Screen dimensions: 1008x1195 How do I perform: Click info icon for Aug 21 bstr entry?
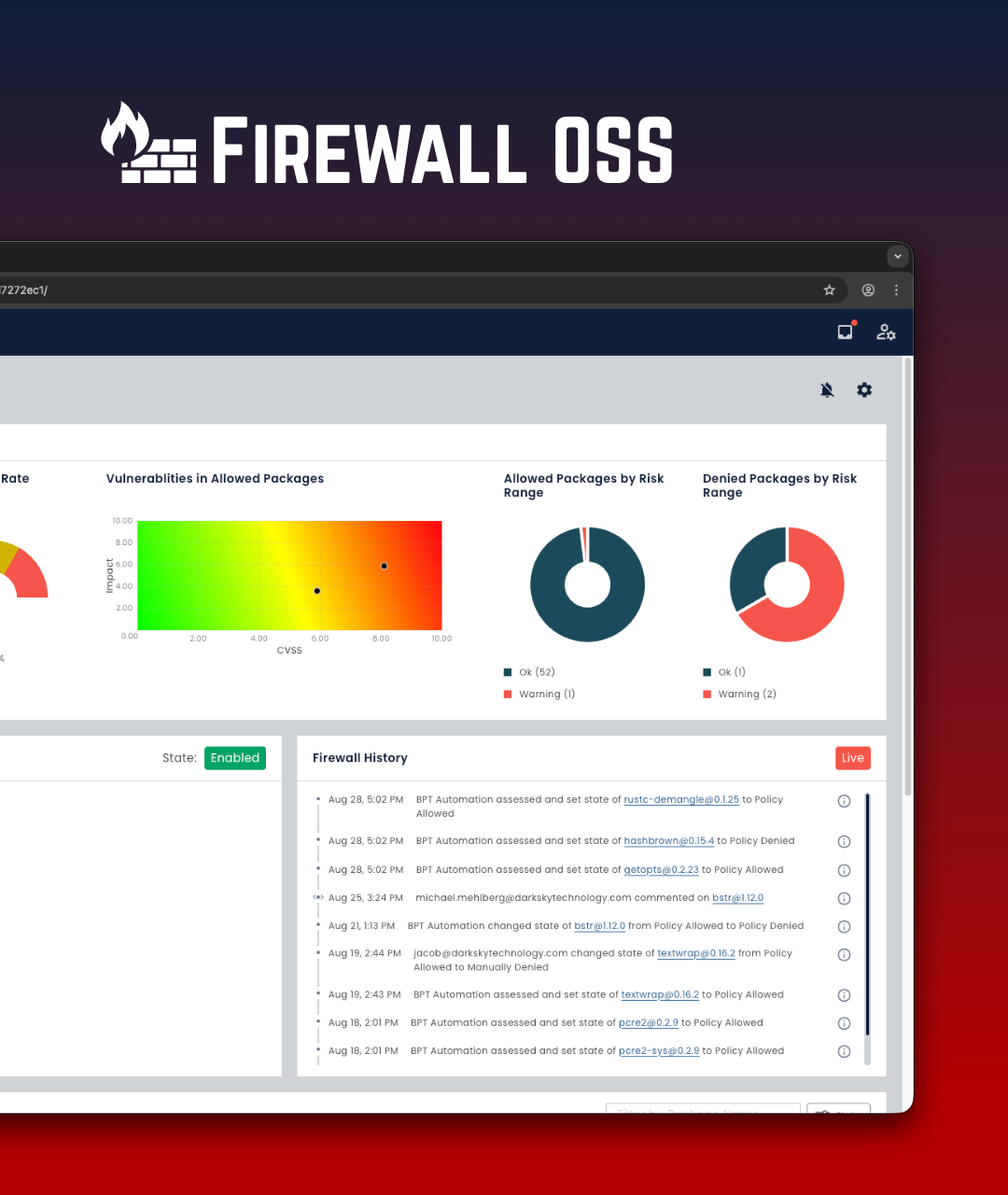pyautogui.click(x=844, y=927)
